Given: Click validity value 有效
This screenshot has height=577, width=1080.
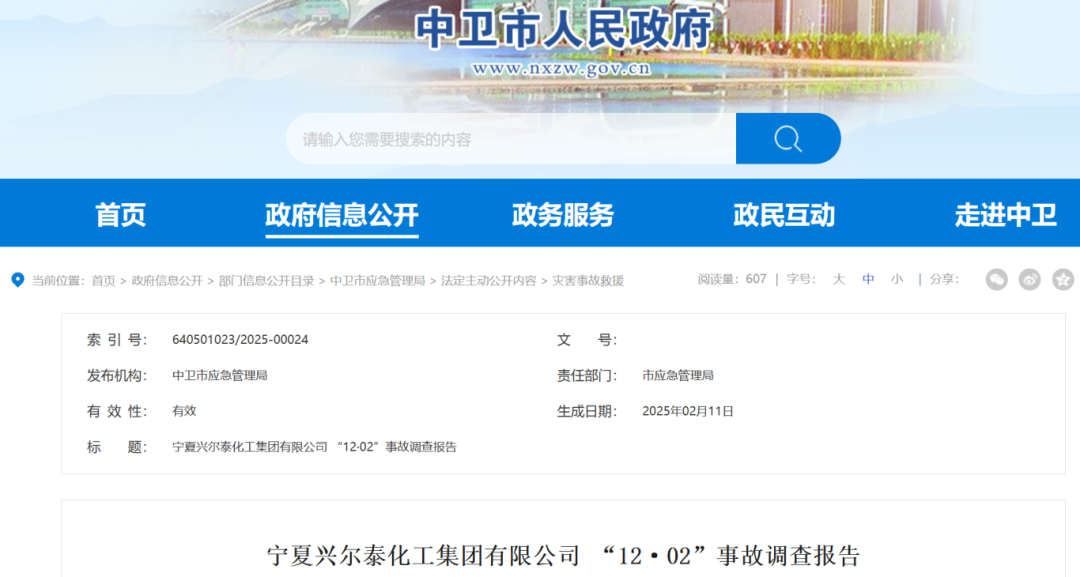Looking at the screenshot, I should tap(184, 411).
